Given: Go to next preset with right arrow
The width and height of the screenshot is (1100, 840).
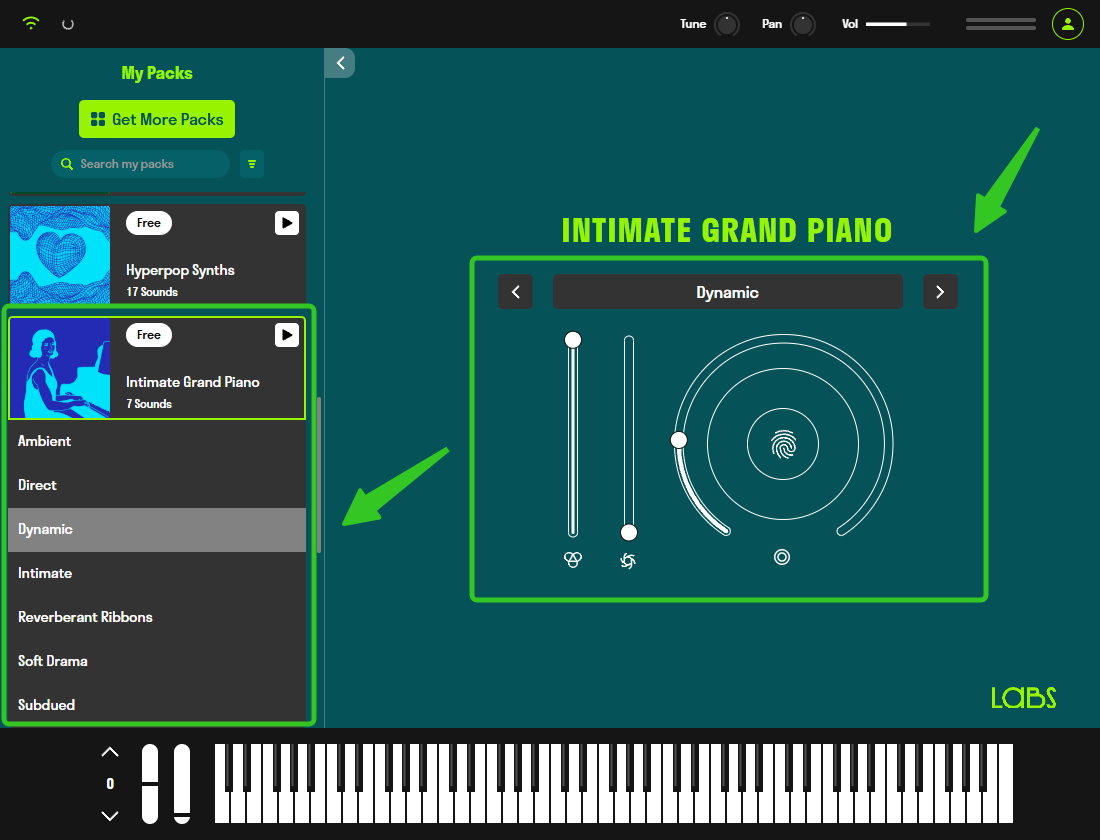Looking at the screenshot, I should click(940, 292).
